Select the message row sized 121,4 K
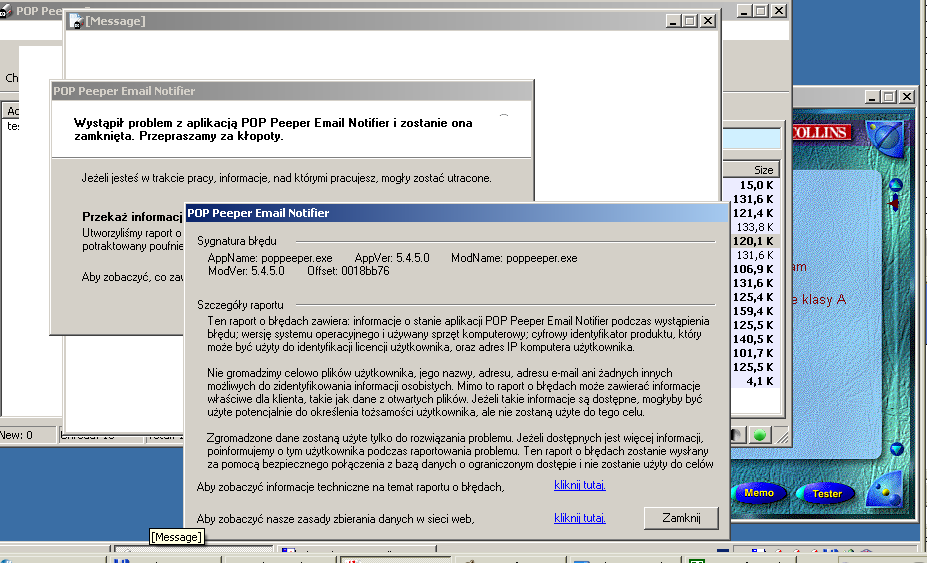 click(x=751, y=213)
